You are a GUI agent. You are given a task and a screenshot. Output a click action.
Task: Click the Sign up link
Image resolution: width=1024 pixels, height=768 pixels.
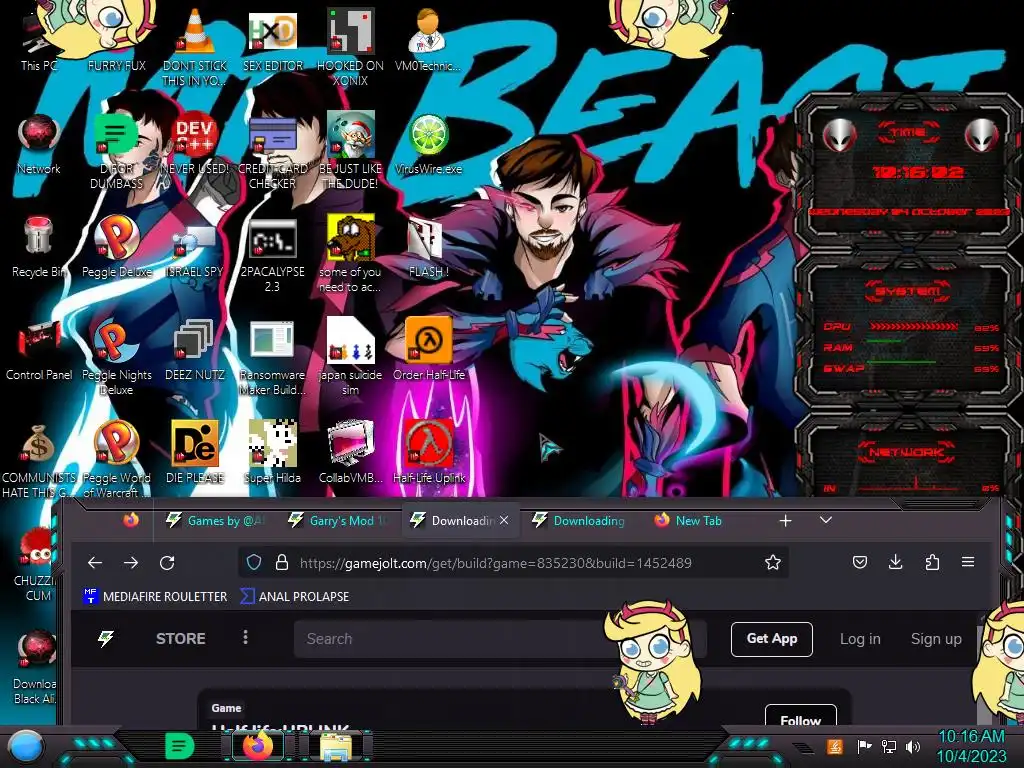(x=936, y=639)
